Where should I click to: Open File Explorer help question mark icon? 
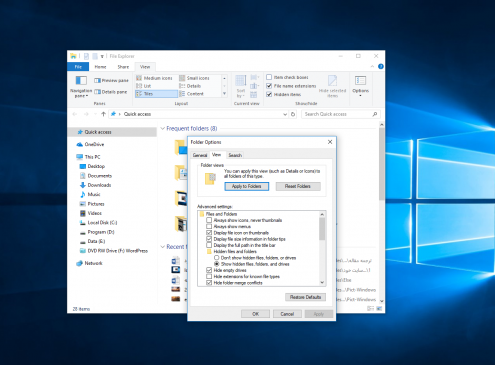tap(381, 67)
